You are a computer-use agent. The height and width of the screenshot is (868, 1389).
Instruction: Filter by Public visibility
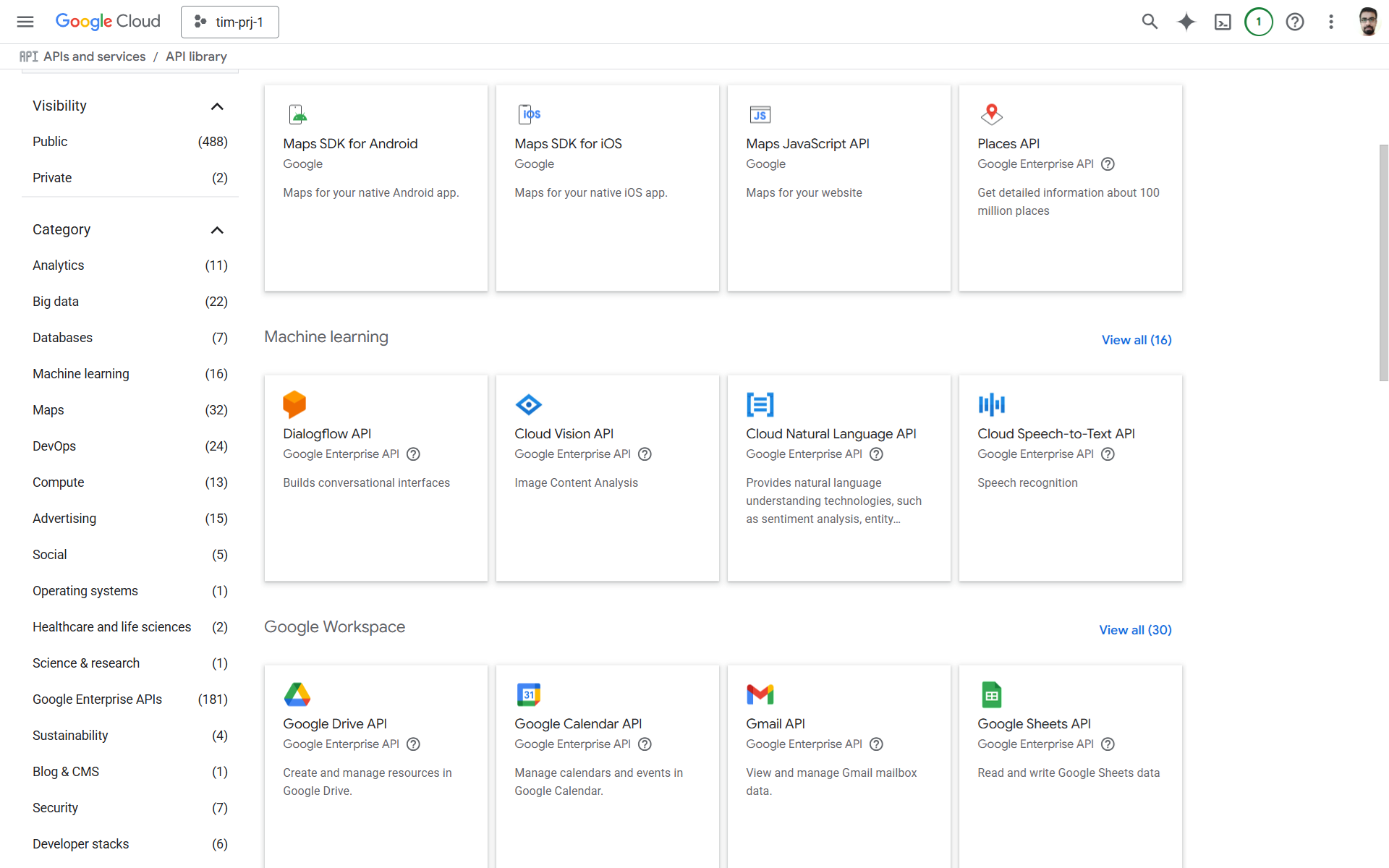tap(50, 142)
